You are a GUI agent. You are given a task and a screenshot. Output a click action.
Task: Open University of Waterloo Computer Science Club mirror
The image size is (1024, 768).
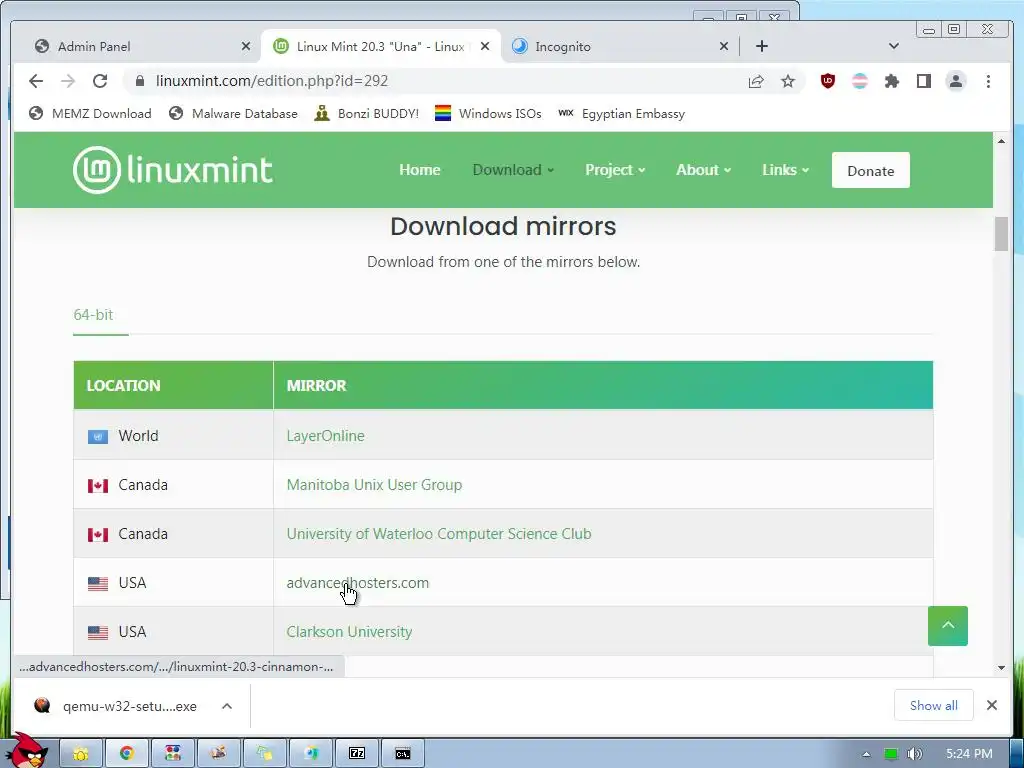point(439,534)
